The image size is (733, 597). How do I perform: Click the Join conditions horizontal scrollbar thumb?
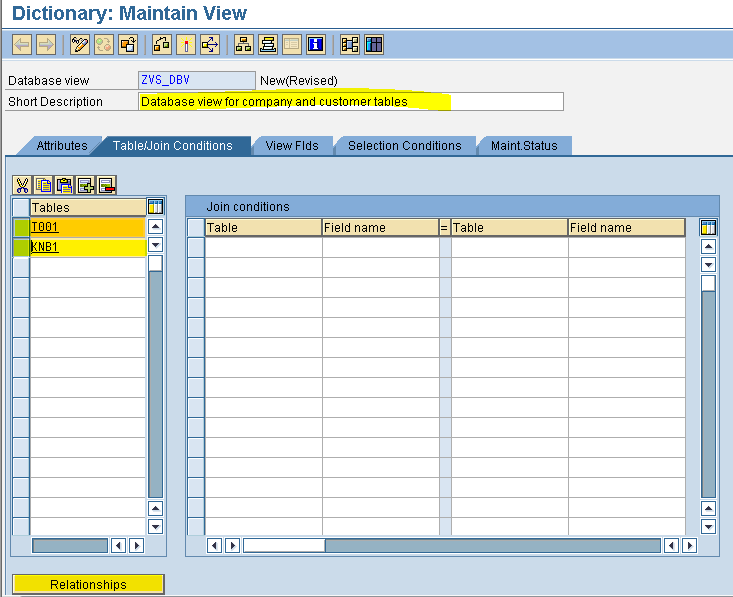point(284,545)
